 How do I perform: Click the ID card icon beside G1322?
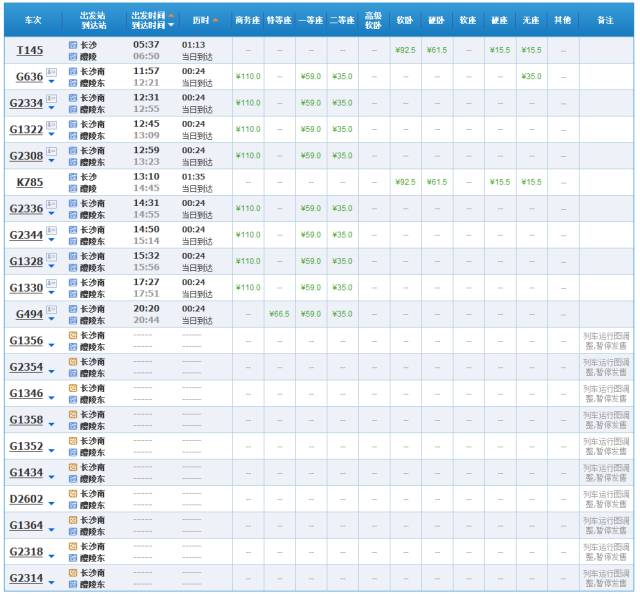tap(51, 124)
